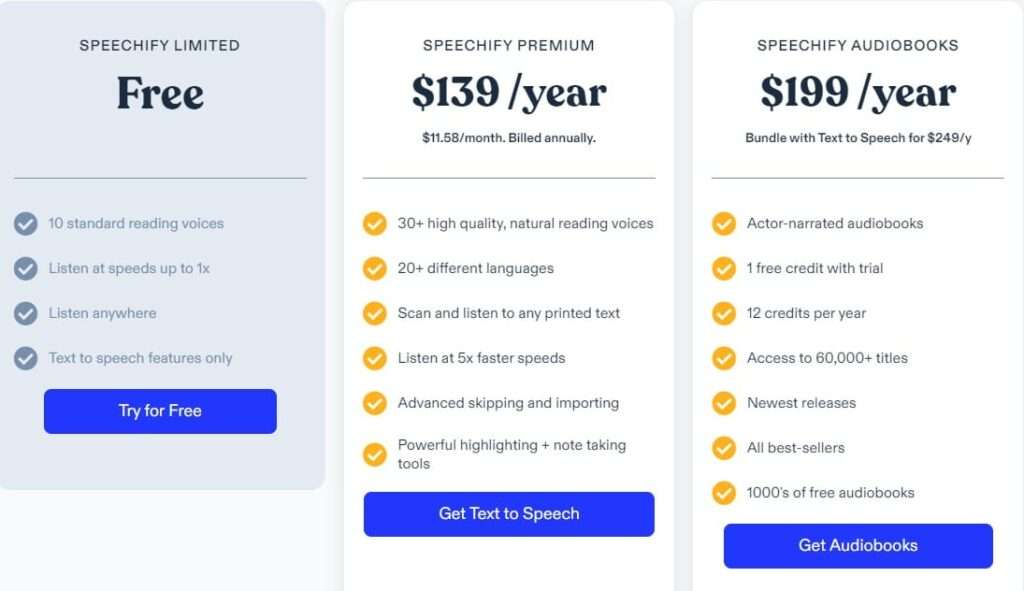
Task: Click orange checkmark beside 20+ different languages
Action: tap(375, 268)
